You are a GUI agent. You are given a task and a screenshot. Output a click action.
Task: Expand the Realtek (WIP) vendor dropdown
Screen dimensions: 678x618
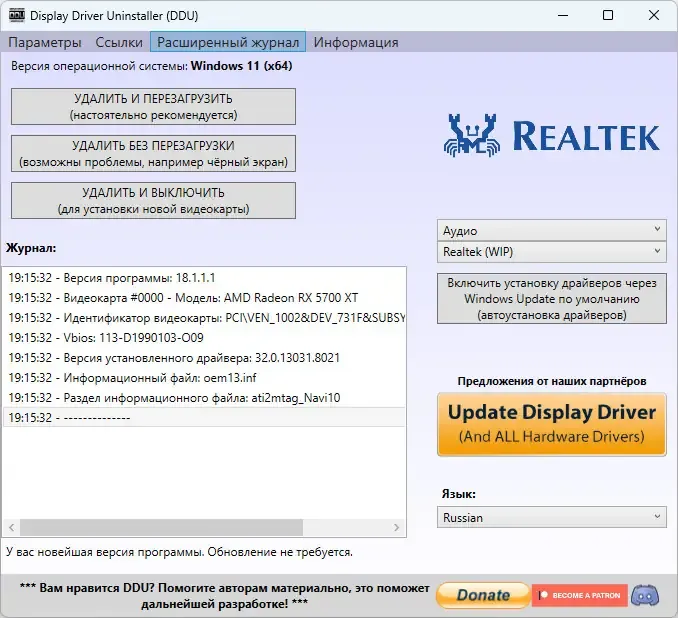tap(552, 252)
